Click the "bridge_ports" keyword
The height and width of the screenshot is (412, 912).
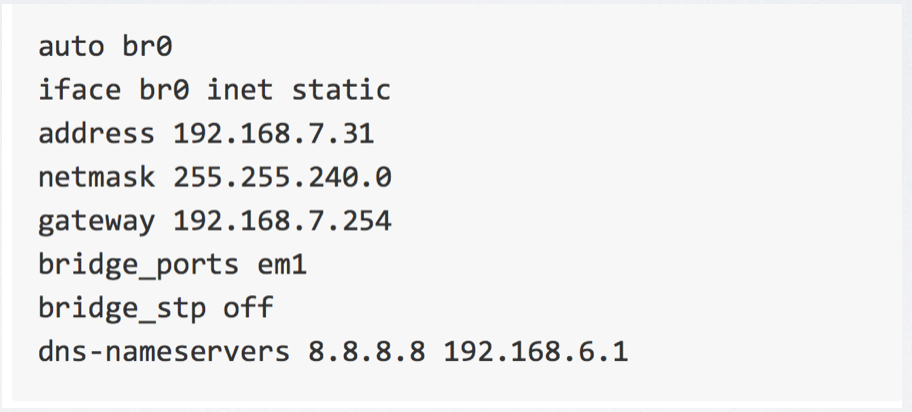[138, 264]
